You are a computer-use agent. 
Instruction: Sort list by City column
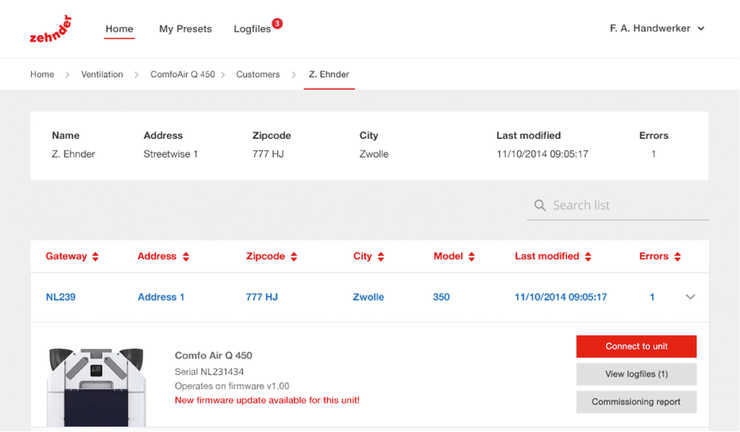[x=369, y=257]
